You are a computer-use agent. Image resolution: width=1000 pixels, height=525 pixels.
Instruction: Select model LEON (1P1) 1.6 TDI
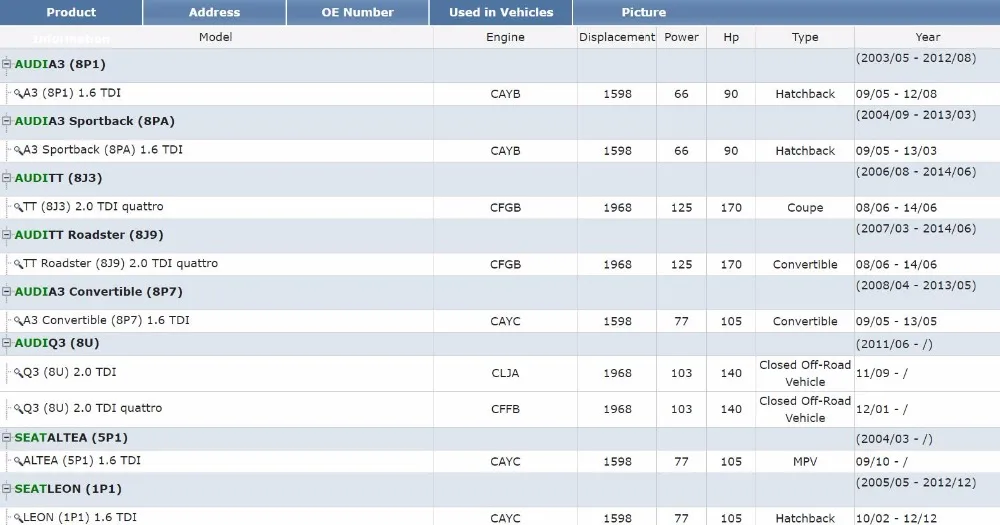point(80,517)
